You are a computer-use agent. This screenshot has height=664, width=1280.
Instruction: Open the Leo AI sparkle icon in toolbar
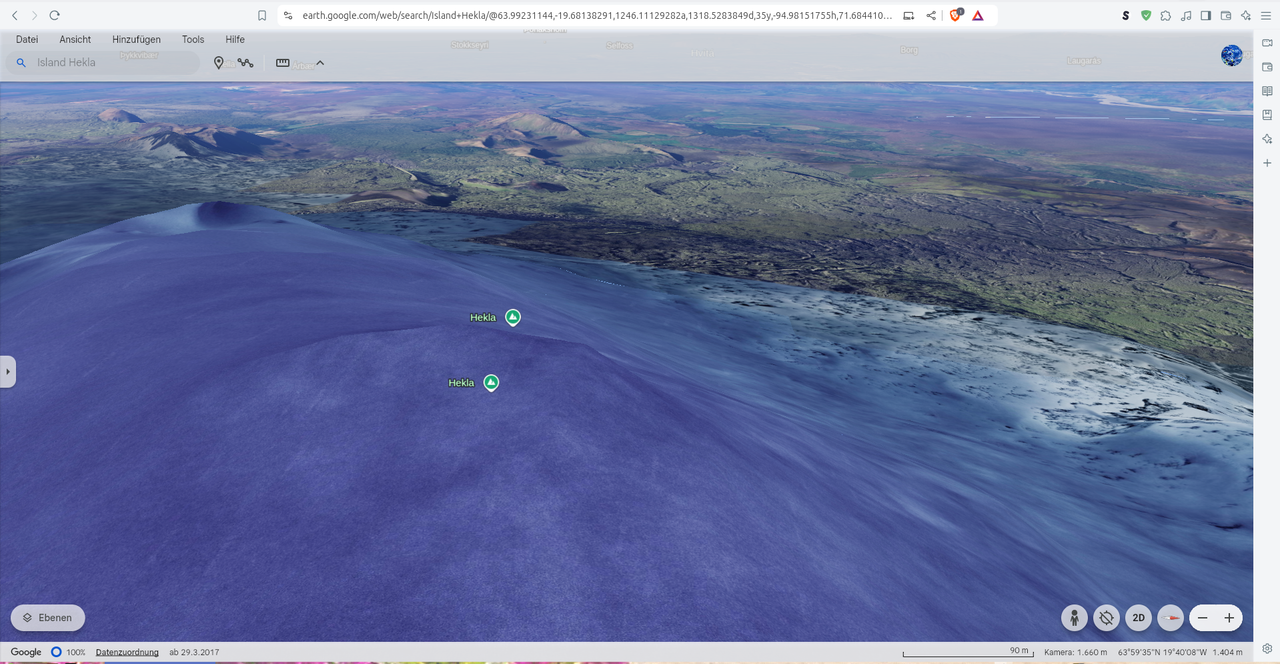1246,15
